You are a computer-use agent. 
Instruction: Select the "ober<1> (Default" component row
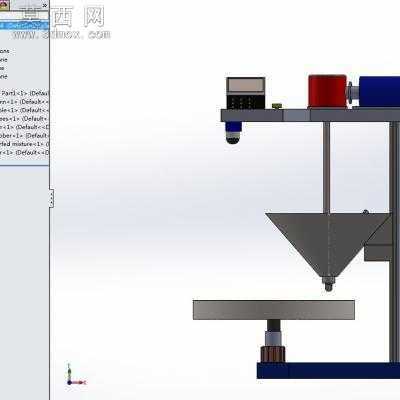24,136
